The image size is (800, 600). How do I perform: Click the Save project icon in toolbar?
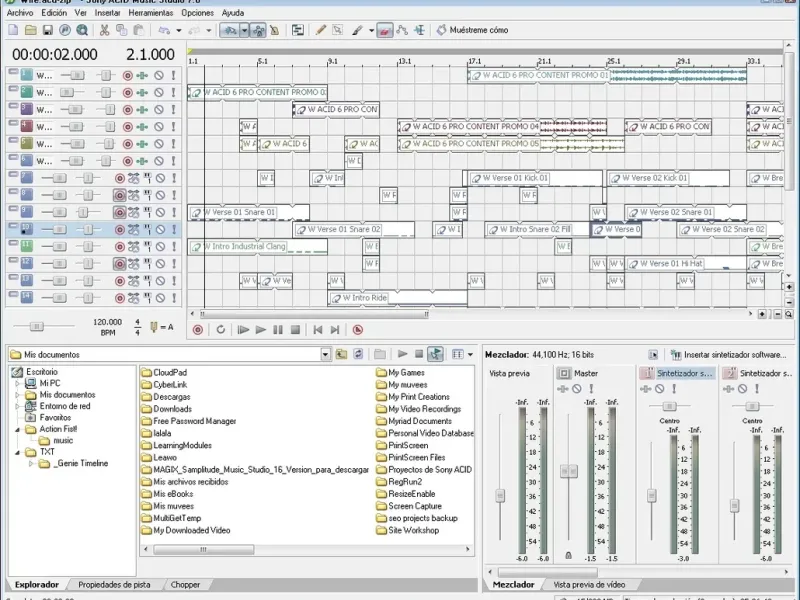pos(47,31)
